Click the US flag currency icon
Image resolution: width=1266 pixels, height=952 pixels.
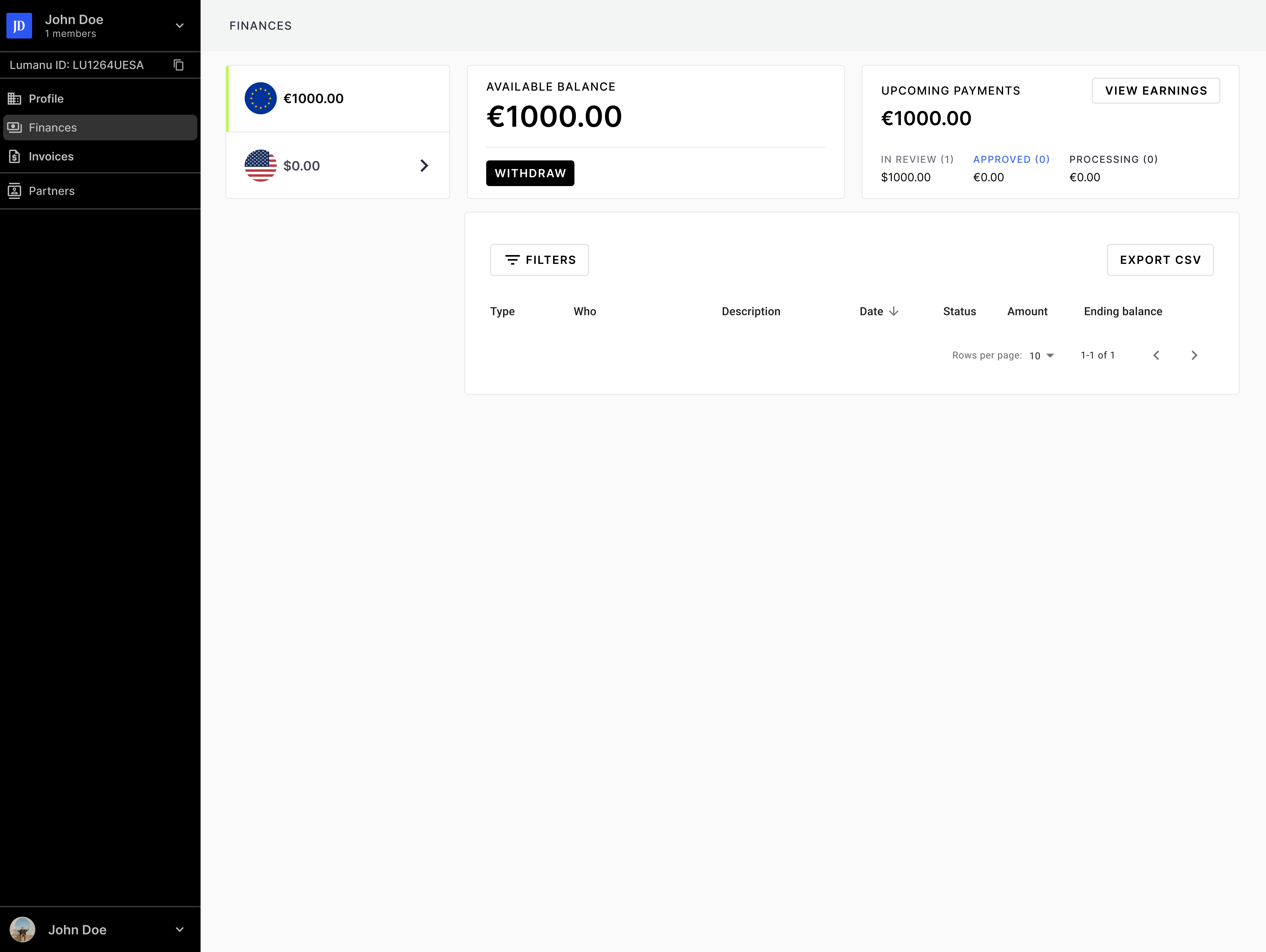click(x=260, y=166)
